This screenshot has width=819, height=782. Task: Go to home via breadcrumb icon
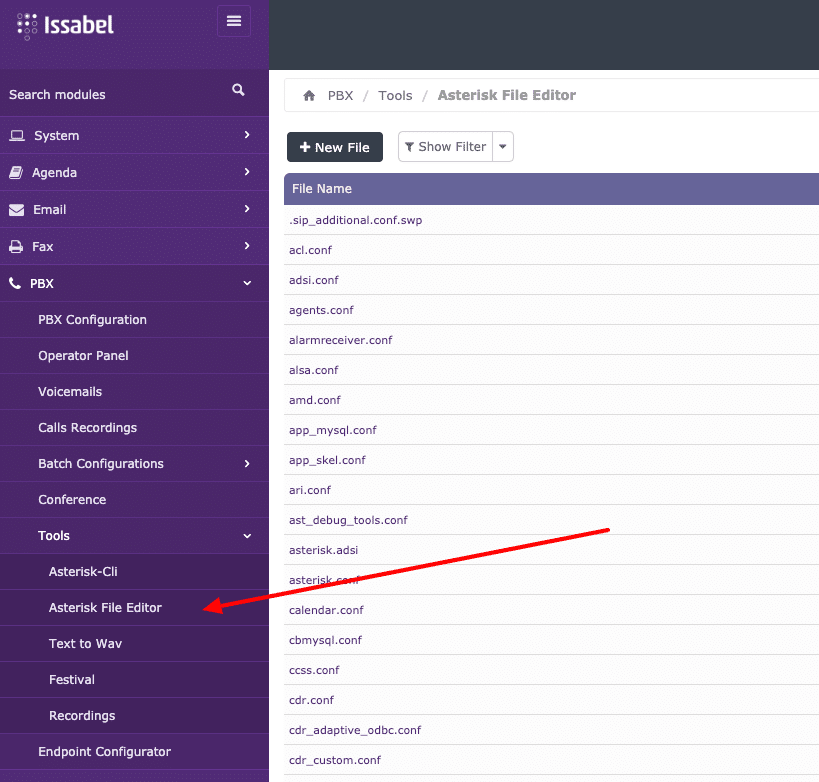pos(309,96)
